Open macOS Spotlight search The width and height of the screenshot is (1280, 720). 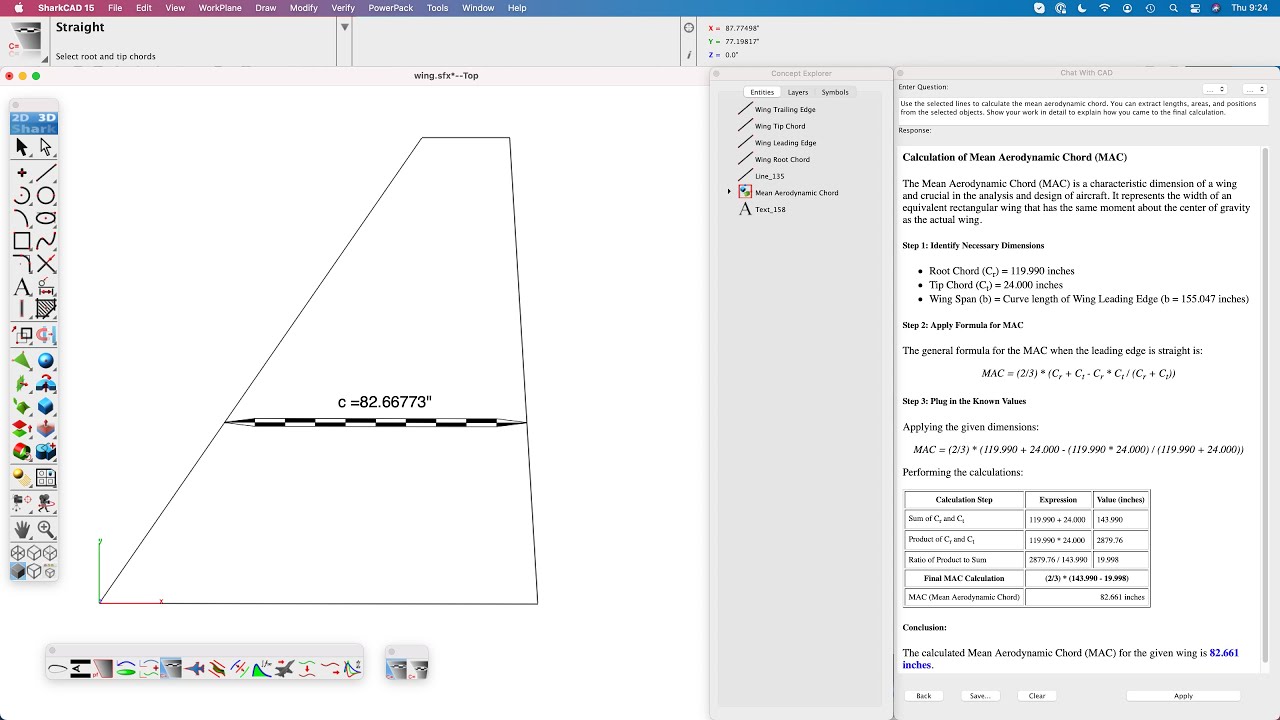(1172, 8)
